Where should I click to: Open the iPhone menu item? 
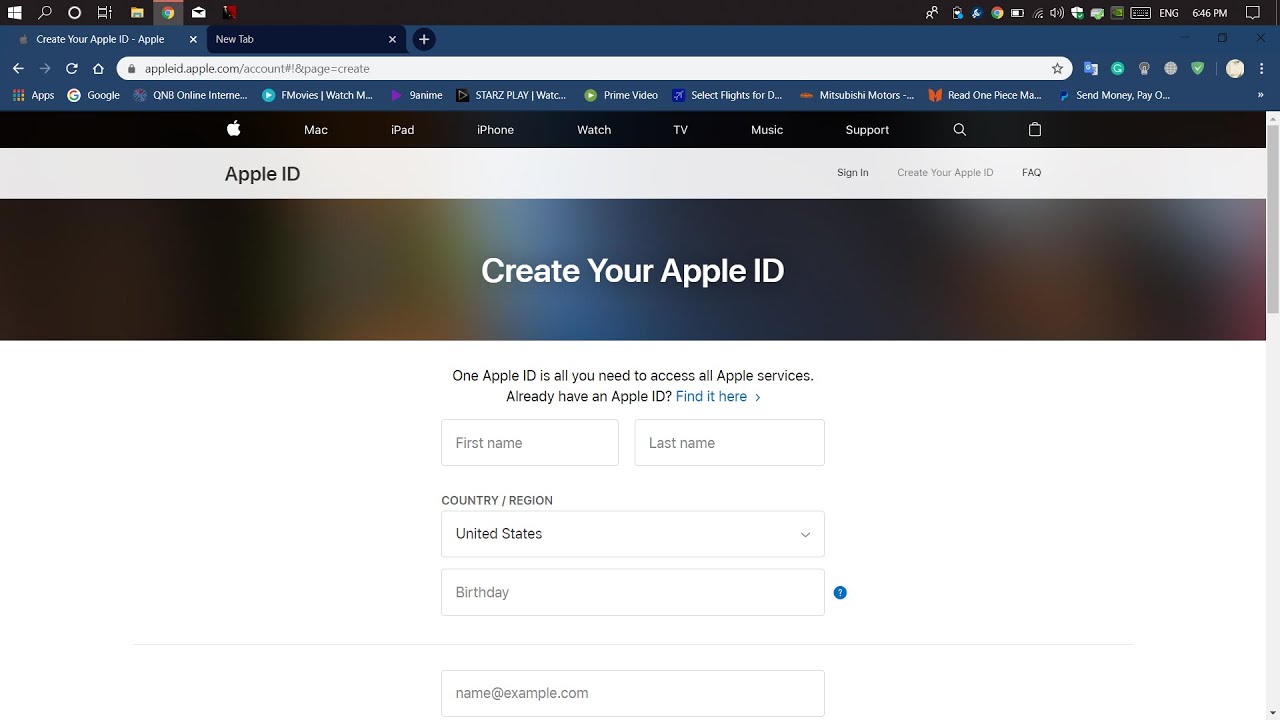click(x=495, y=129)
